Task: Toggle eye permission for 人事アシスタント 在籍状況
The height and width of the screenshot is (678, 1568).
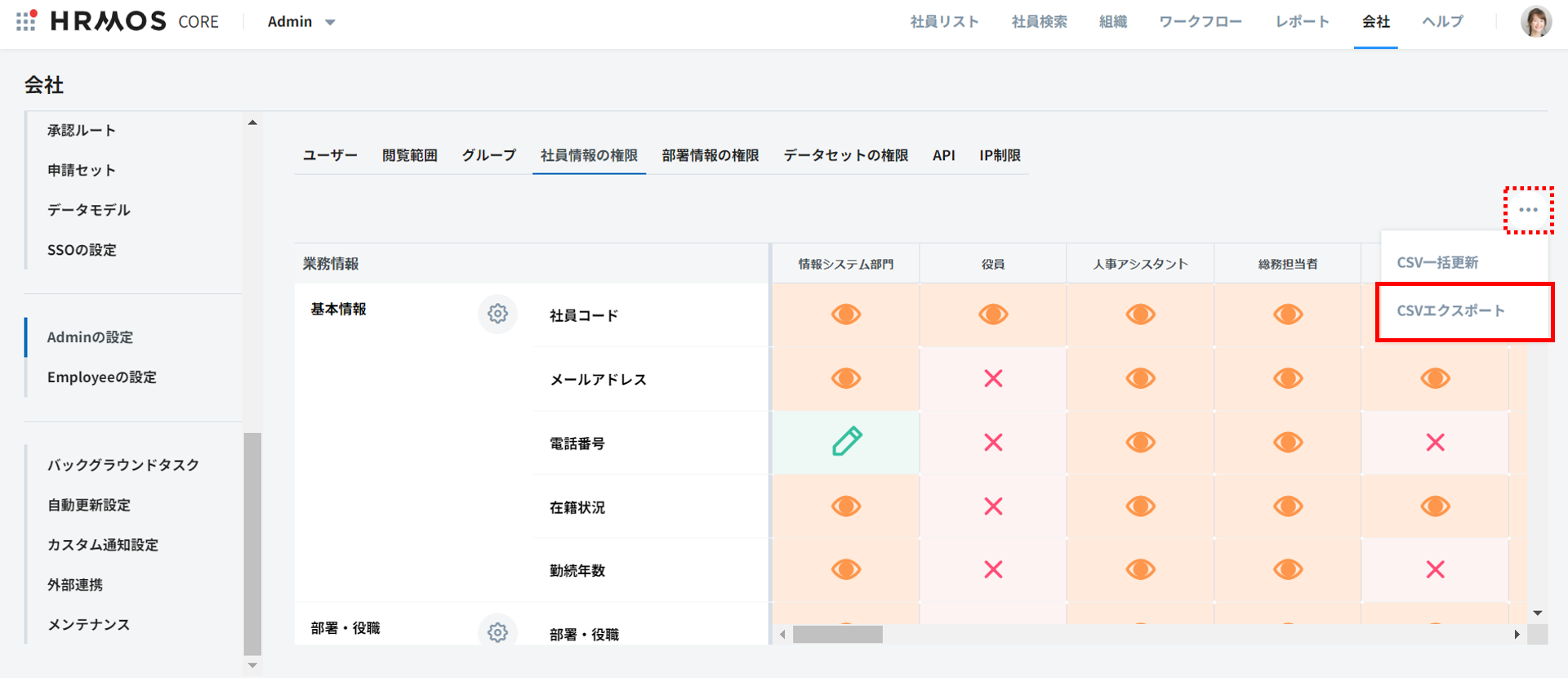Action: (x=1140, y=506)
